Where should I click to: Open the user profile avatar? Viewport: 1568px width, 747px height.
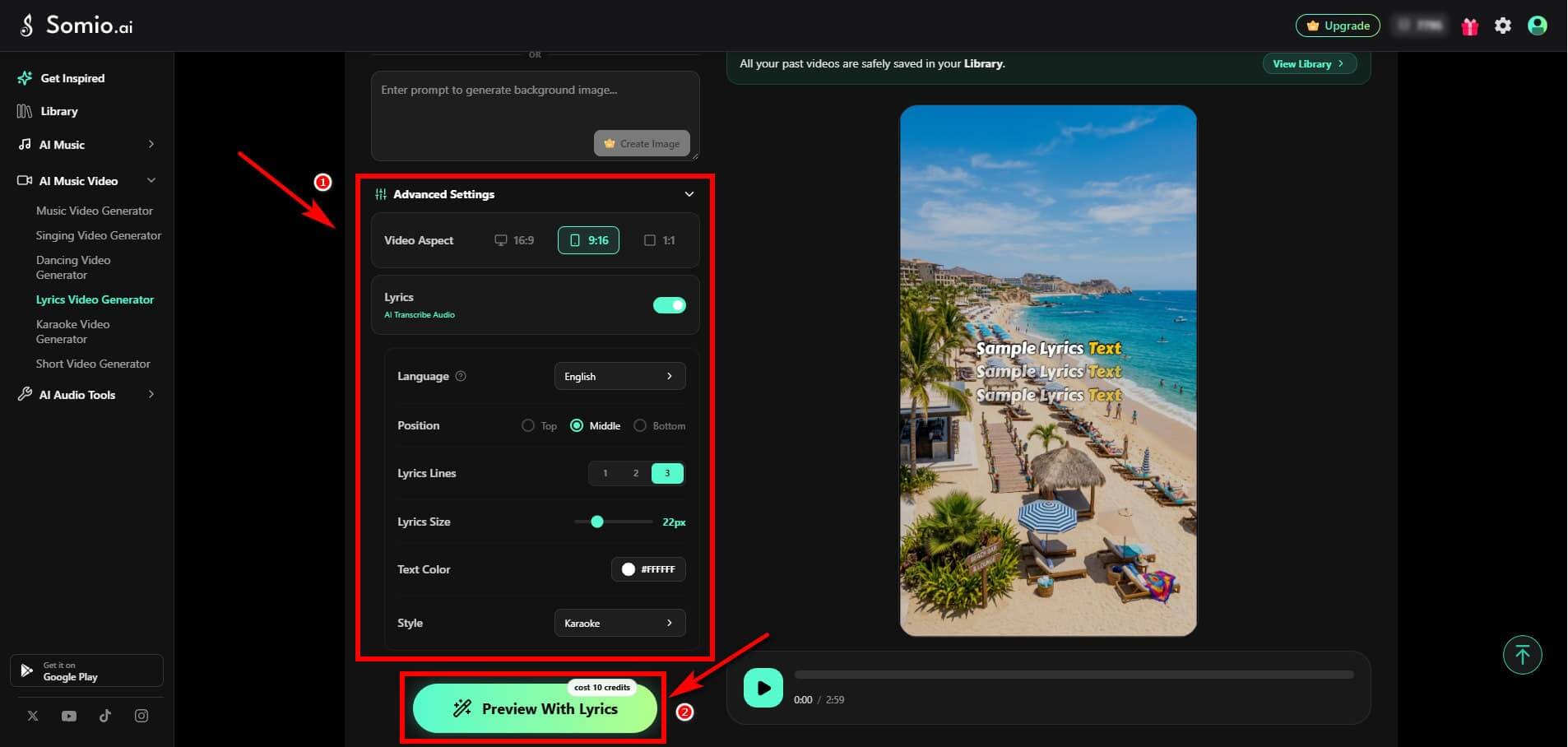point(1537,26)
